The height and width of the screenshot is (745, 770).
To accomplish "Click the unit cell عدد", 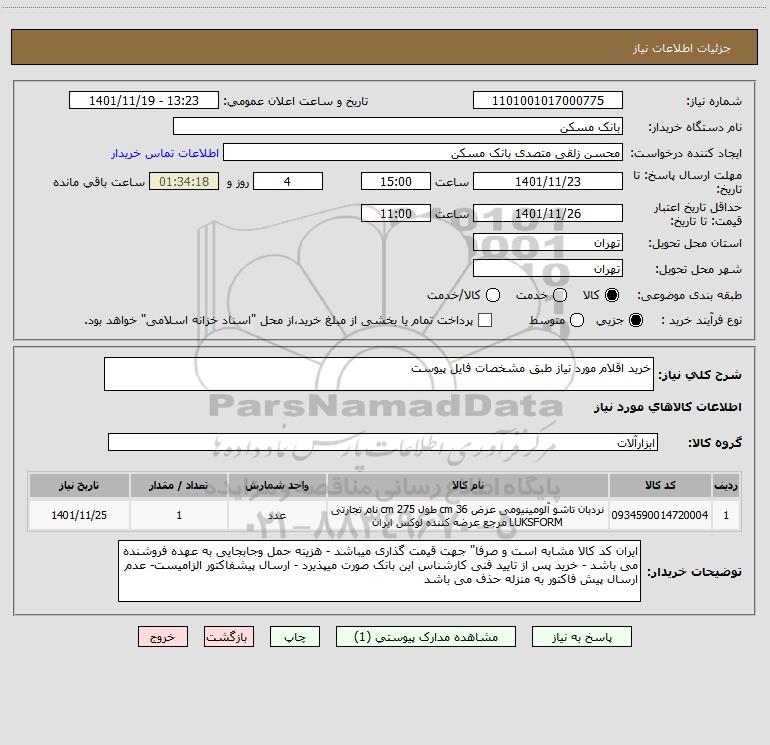I will [x=277, y=515].
